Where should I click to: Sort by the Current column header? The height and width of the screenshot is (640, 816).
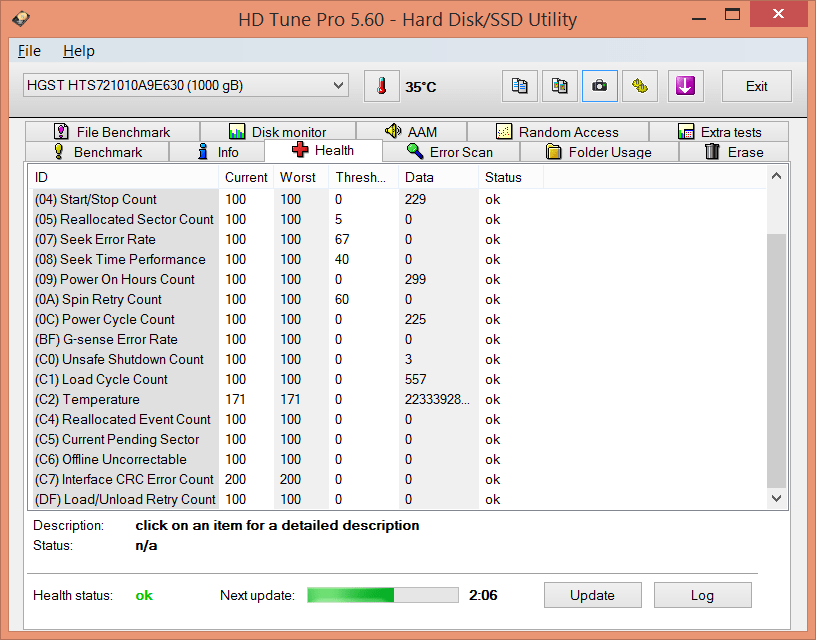point(246,177)
